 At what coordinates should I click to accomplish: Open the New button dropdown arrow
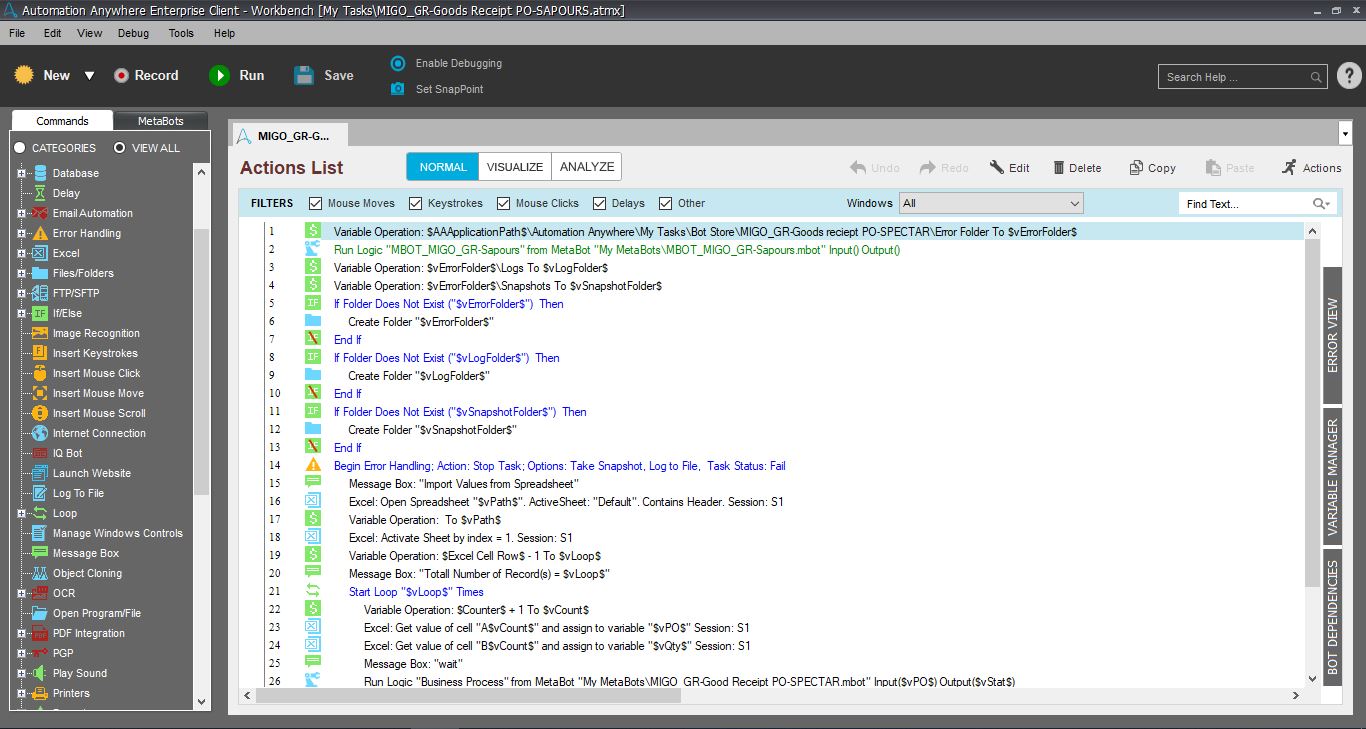tap(89, 76)
